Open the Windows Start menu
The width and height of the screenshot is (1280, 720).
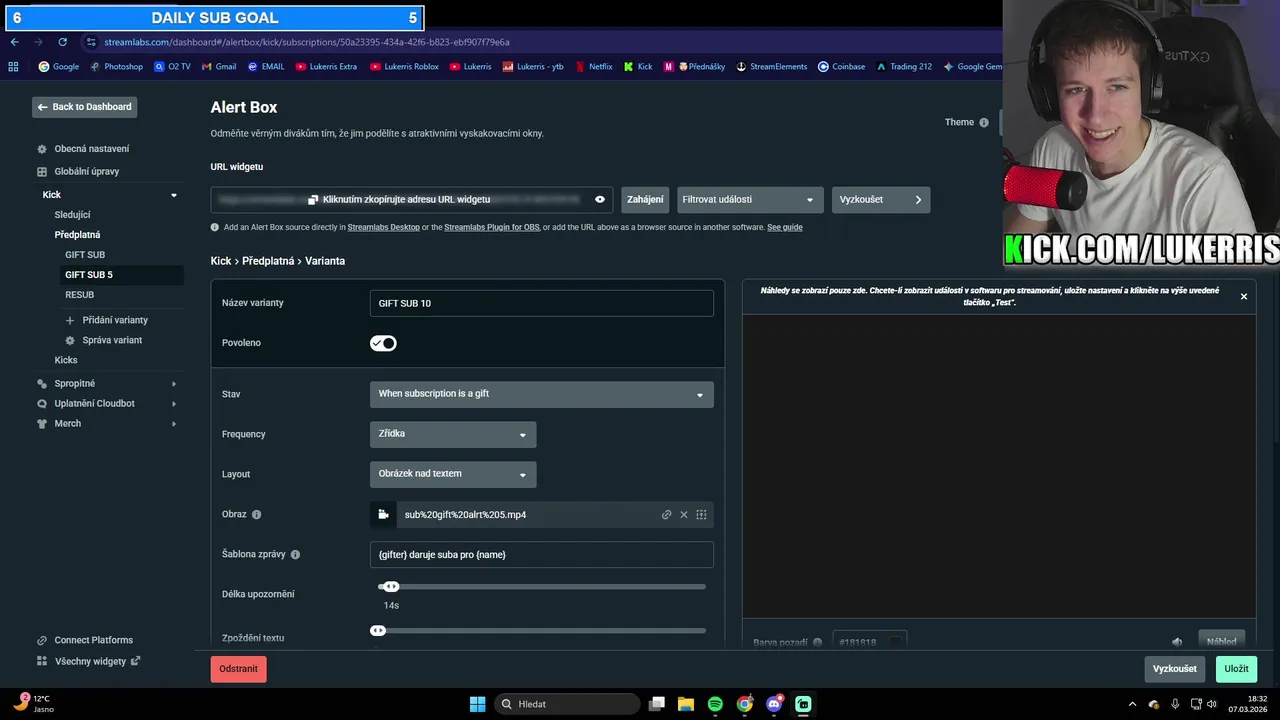[x=477, y=704]
